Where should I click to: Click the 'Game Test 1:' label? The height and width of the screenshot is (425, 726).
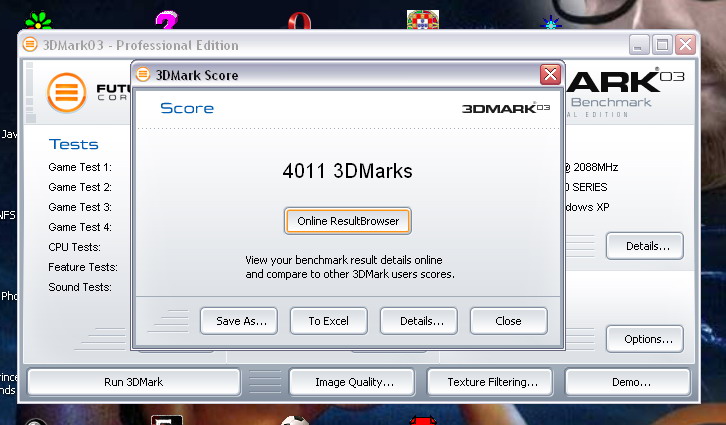click(x=80, y=167)
